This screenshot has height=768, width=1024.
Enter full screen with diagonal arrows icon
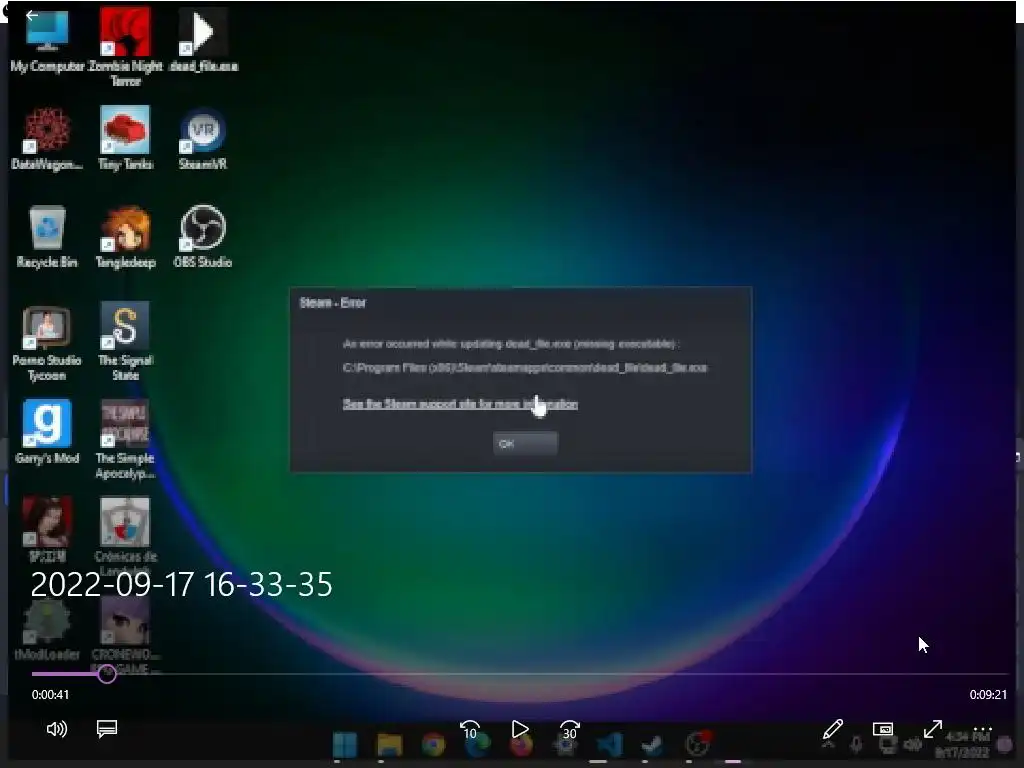coord(933,729)
